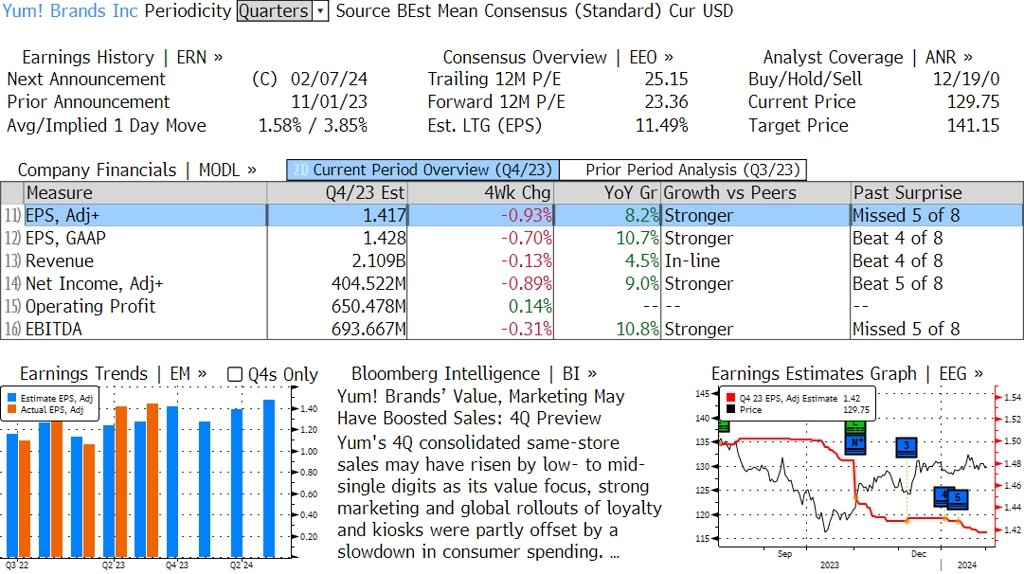Click the In-line peer growth for Revenue
This screenshot has height=574, width=1024.
[692, 261]
